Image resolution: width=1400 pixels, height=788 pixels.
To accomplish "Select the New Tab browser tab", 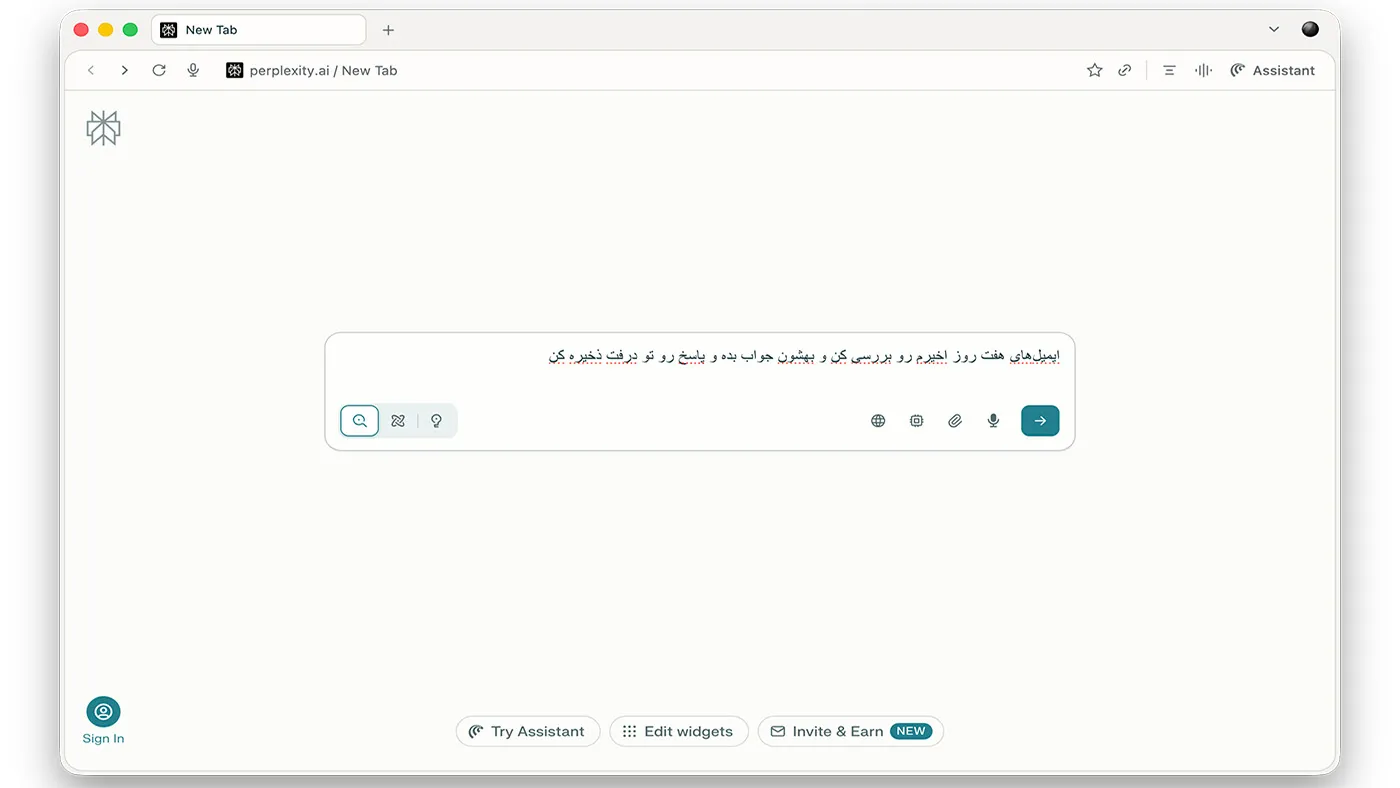I will [259, 30].
